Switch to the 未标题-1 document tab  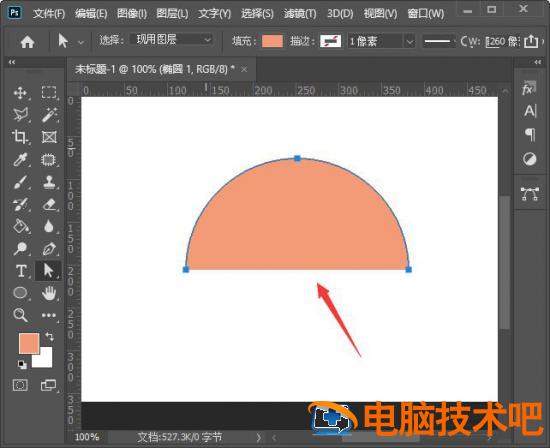154,69
